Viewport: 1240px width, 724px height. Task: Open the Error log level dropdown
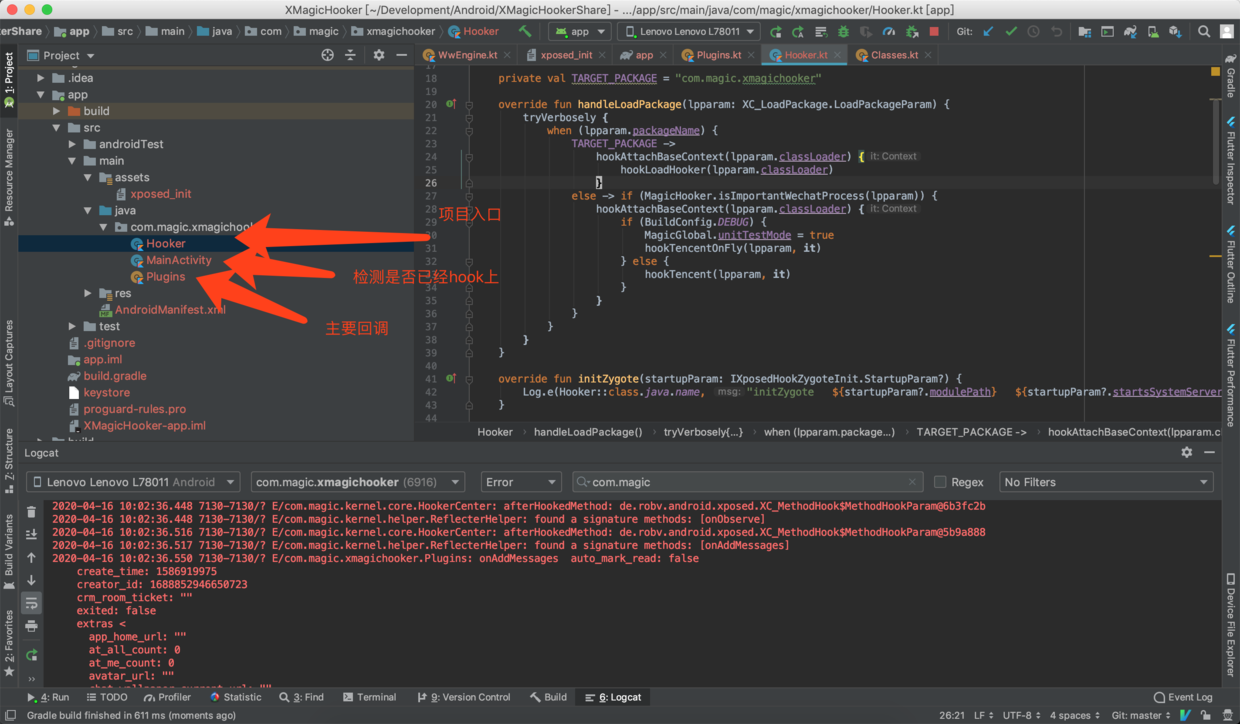[x=520, y=482]
